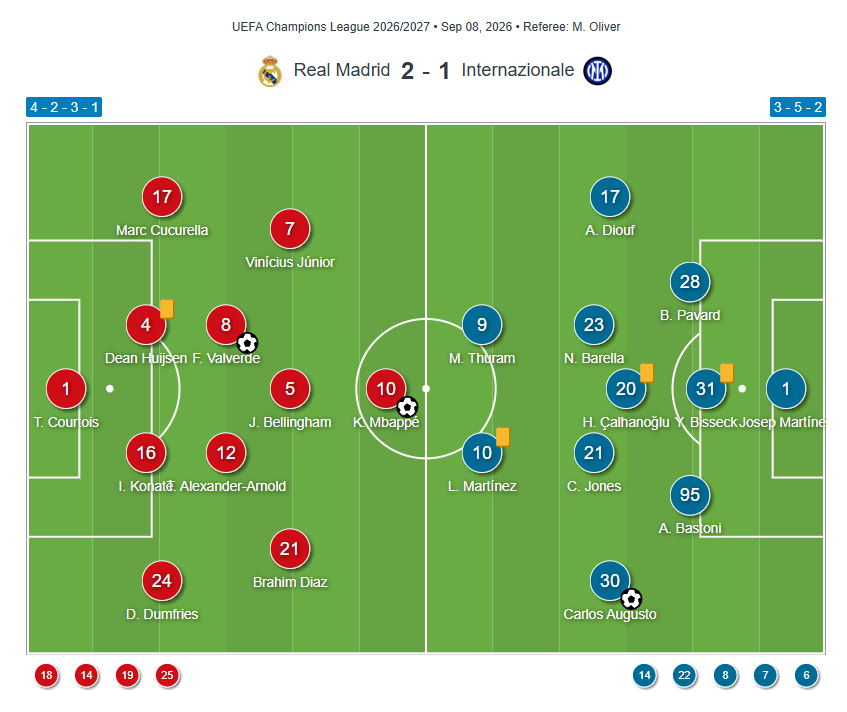Select Inter substitute number 14

644,675
